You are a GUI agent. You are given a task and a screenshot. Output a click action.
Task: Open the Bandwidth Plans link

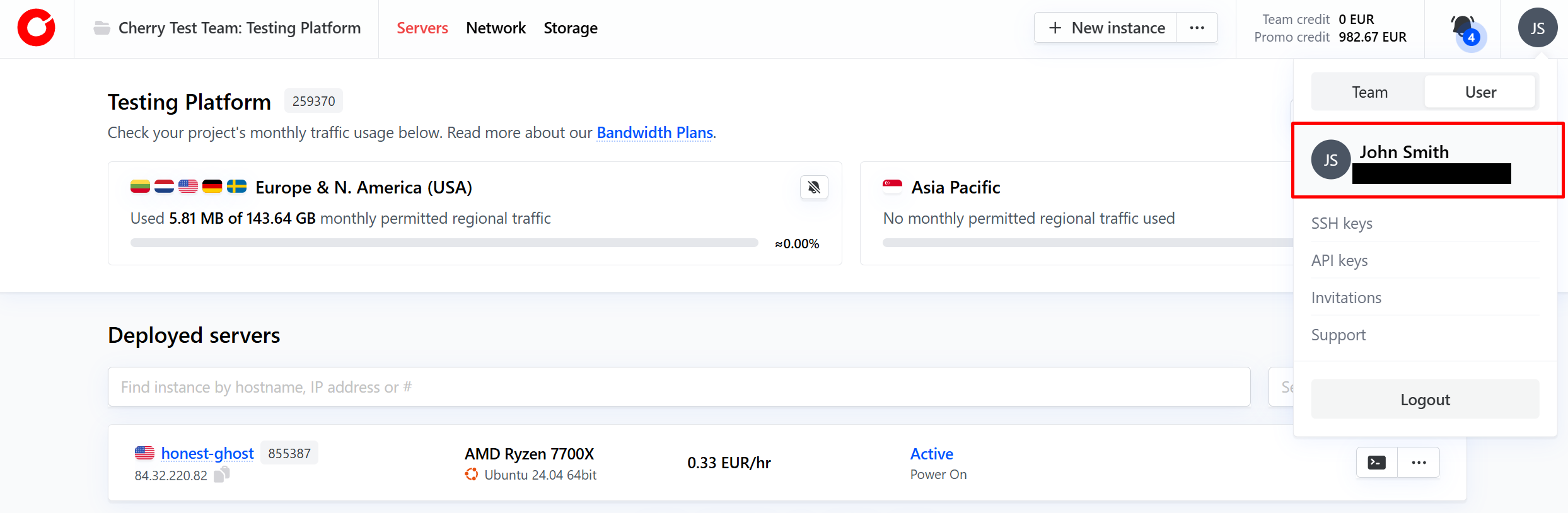pyautogui.click(x=654, y=133)
